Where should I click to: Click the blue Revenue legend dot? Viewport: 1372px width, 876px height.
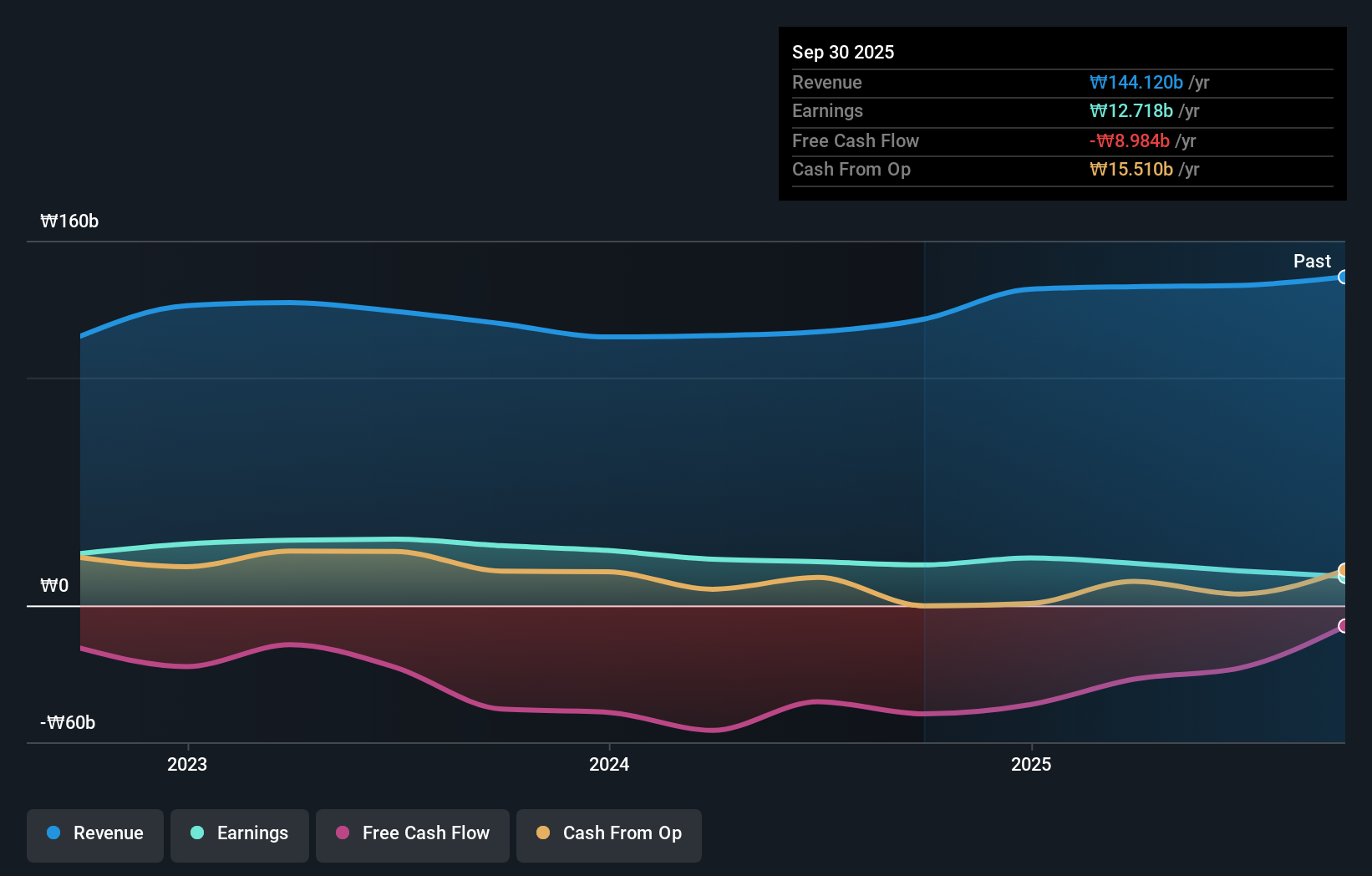[x=53, y=833]
